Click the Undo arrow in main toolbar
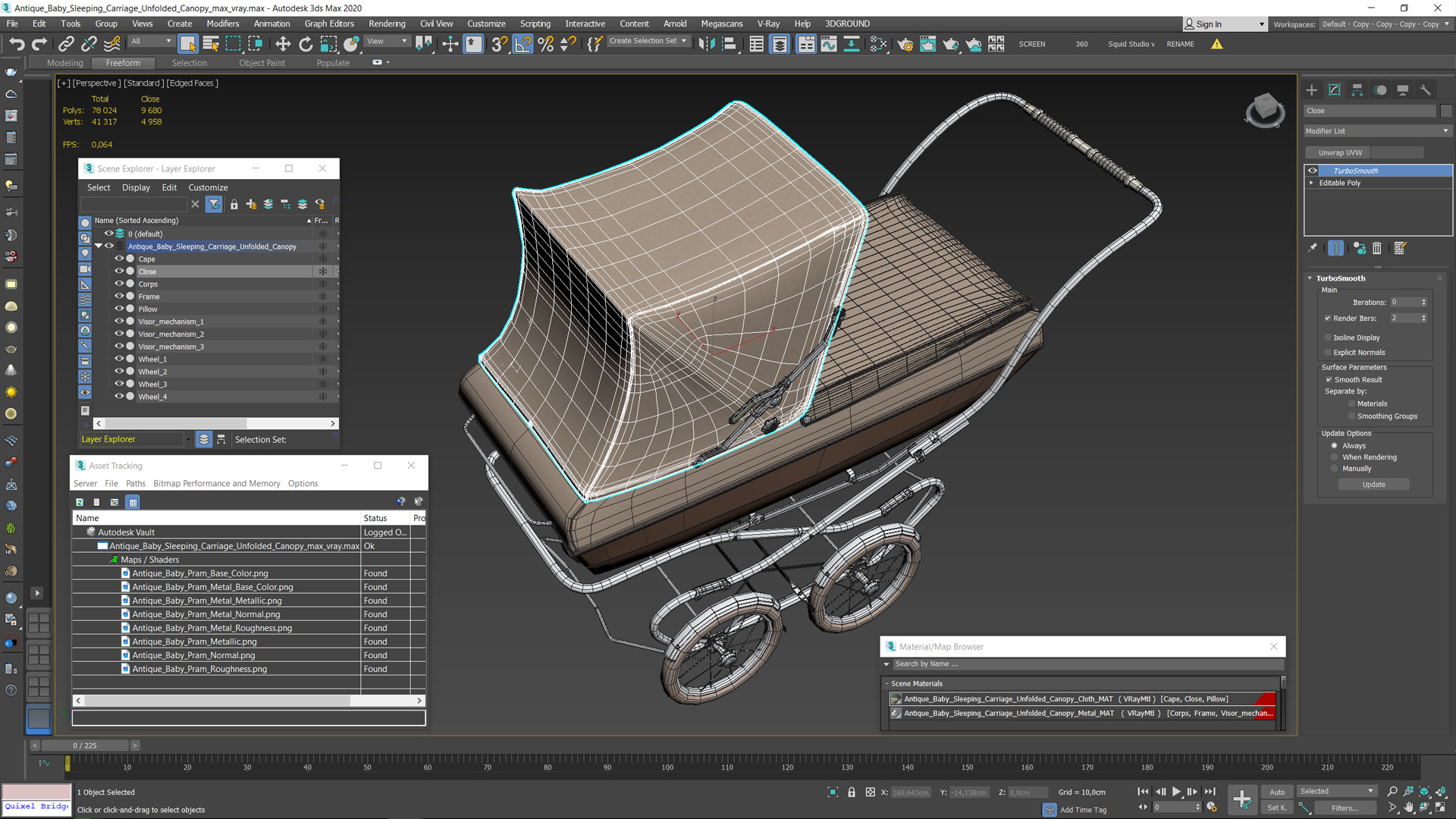 [x=17, y=44]
